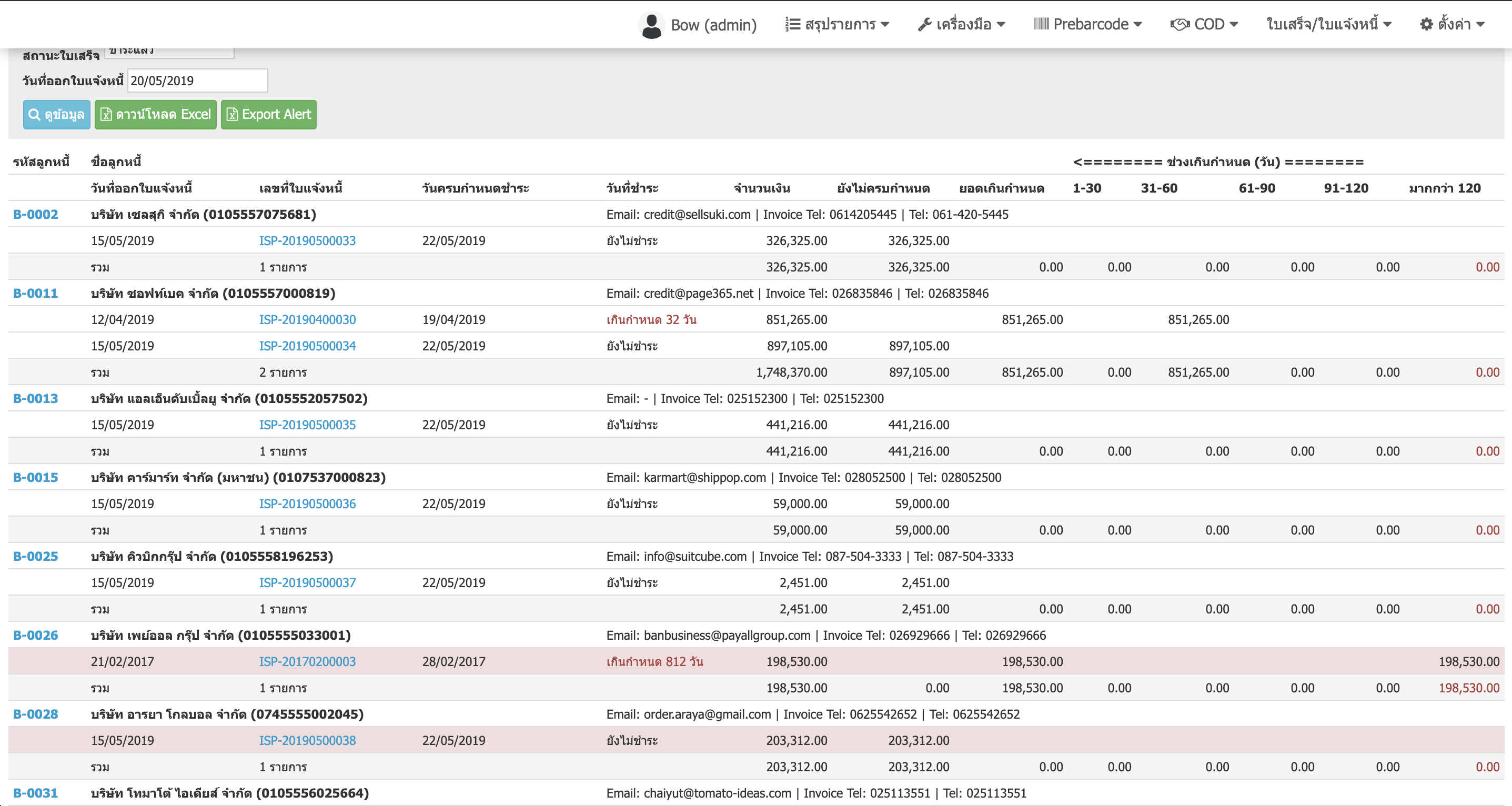Open the เครื่องมือ tools menu
This screenshot has width=1512, height=806.
coord(963,25)
